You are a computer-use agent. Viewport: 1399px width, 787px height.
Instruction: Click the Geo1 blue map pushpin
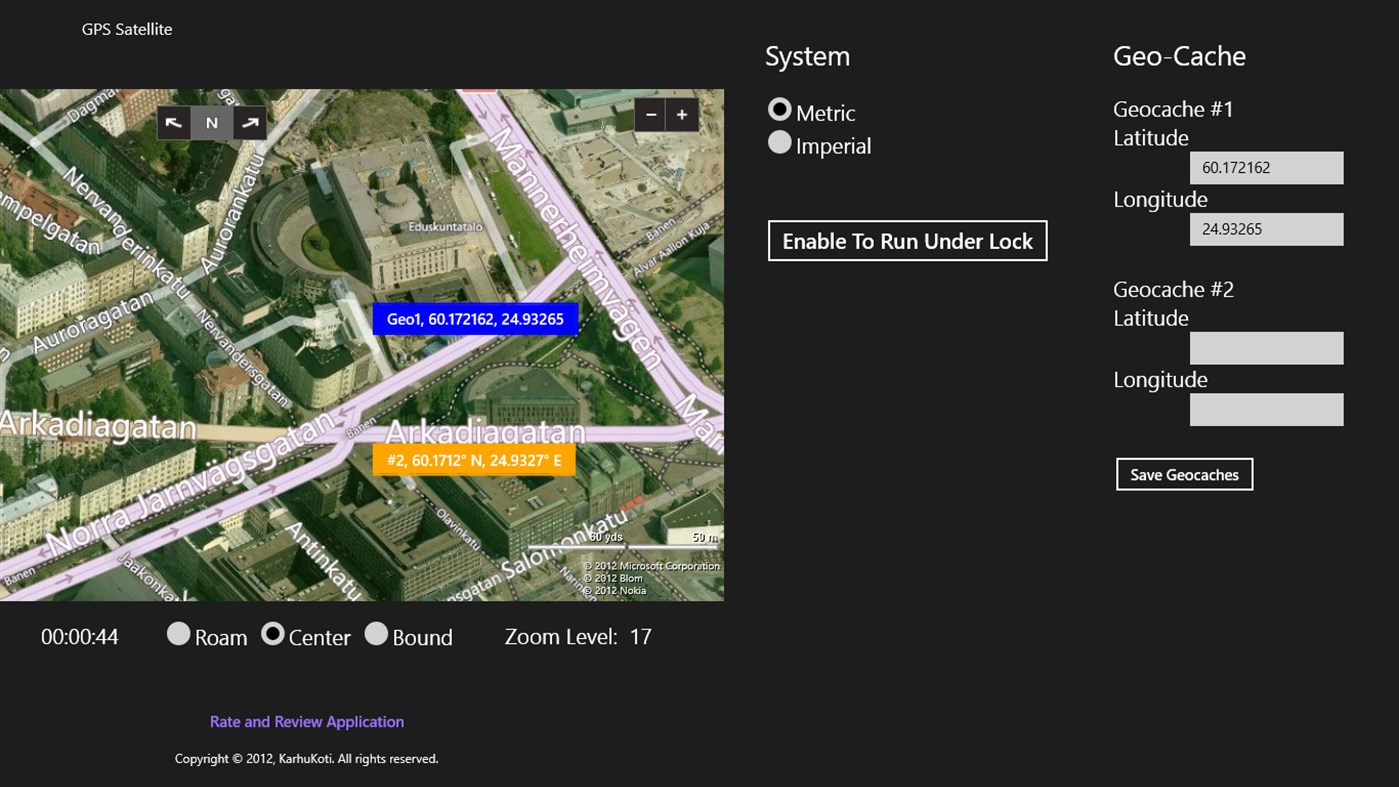pos(475,318)
